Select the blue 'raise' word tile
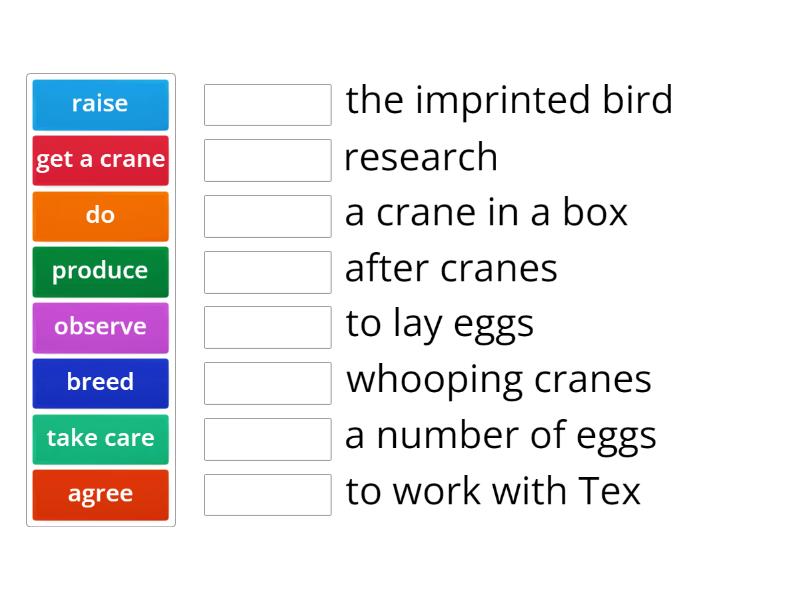 (100, 104)
